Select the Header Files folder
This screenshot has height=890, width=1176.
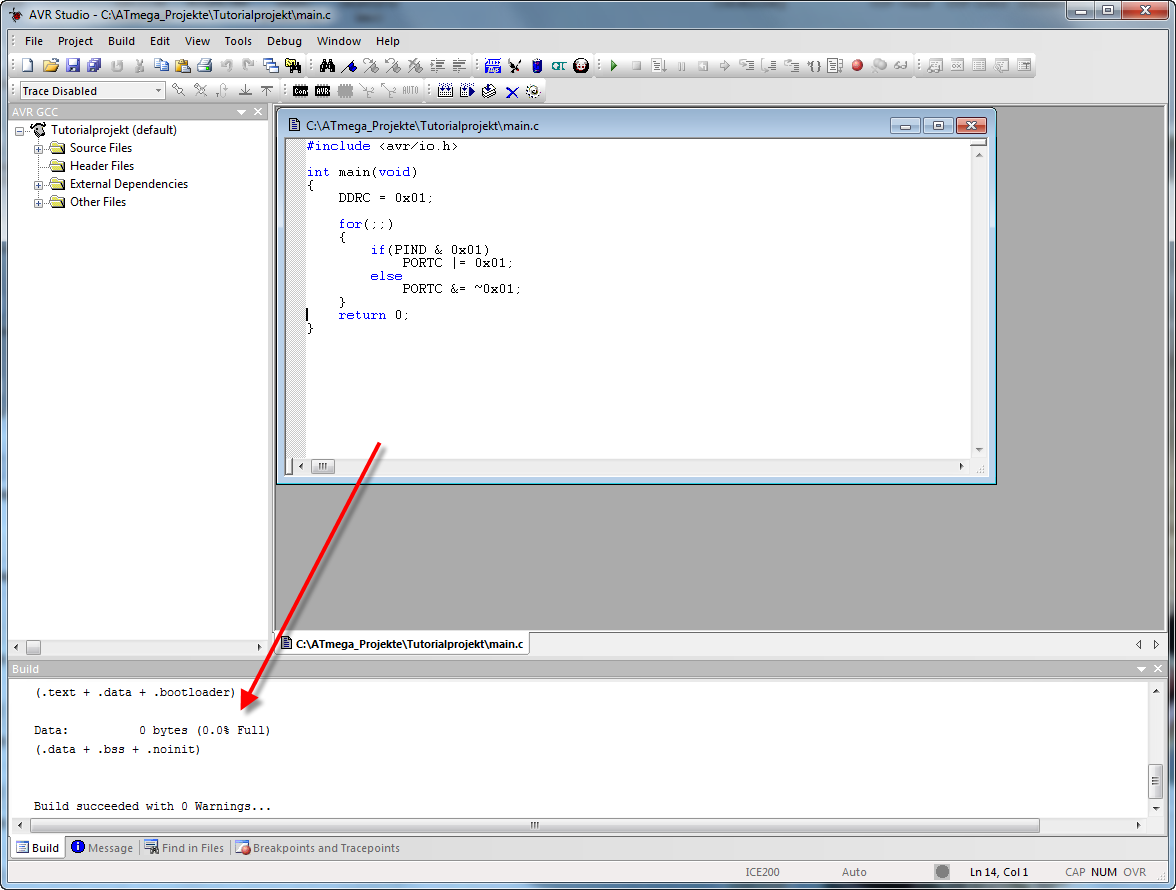[x=102, y=166]
